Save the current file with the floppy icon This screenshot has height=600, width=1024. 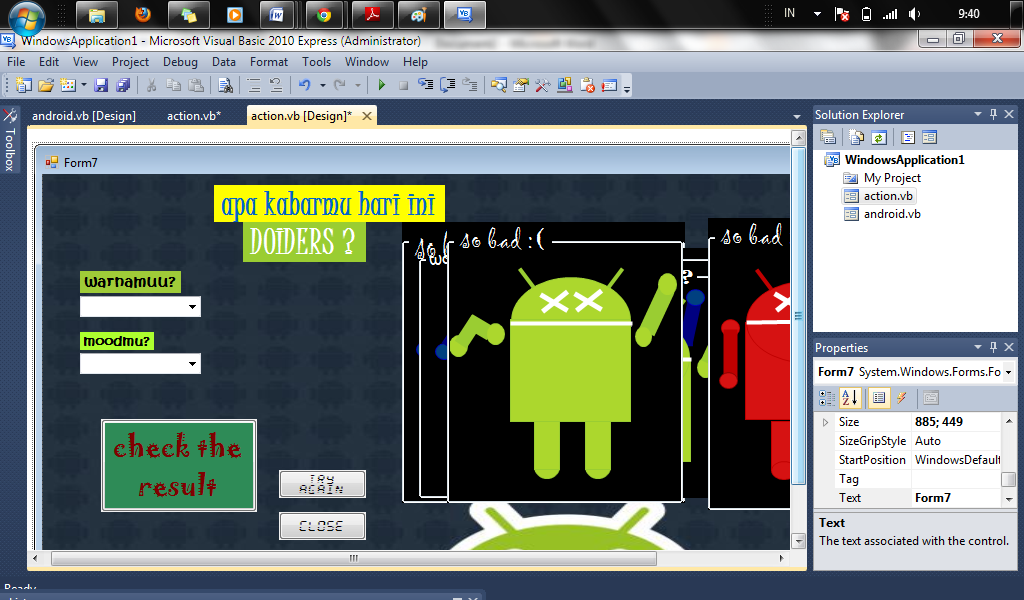(x=101, y=85)
